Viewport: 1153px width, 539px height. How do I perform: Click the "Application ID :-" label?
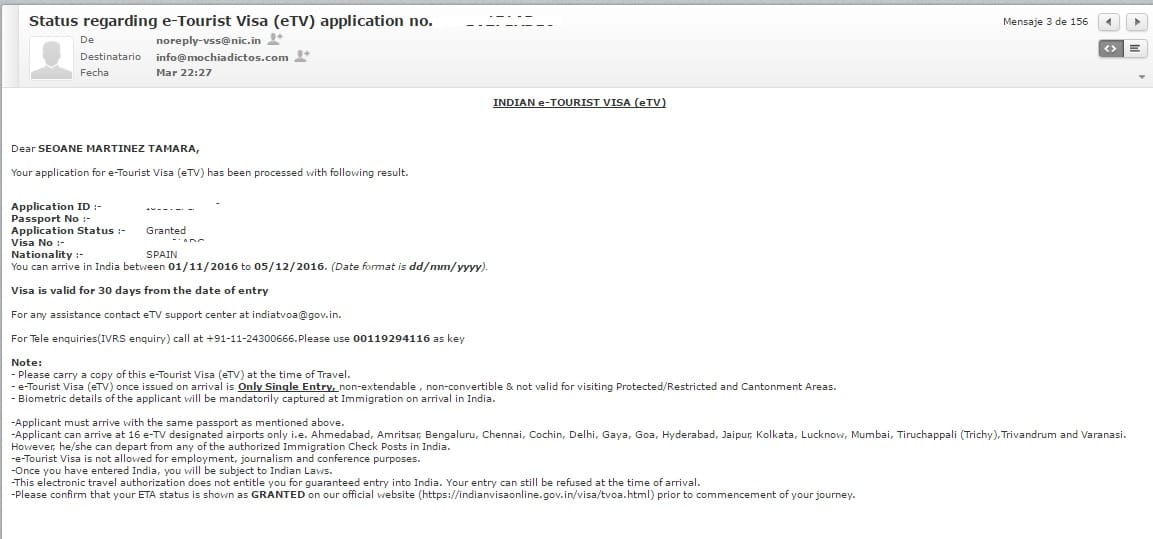[56, 207]
